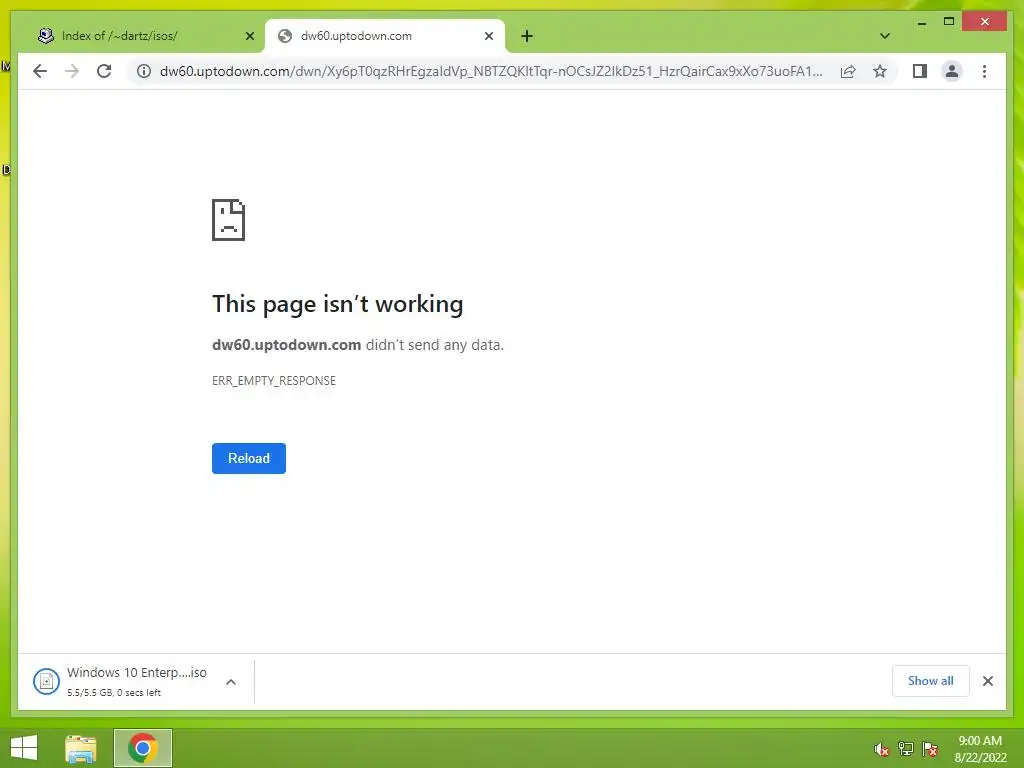Open the Action Center flag icon

[x=930, y=749]
